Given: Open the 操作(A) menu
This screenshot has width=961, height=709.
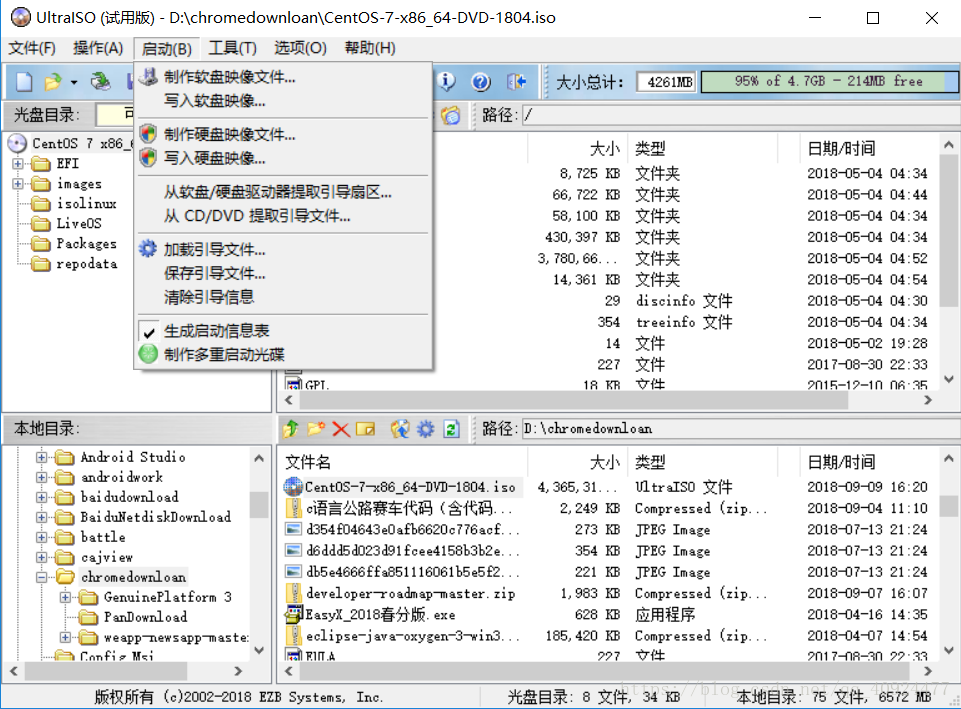Looking at the screenshot, I should 98,48.
